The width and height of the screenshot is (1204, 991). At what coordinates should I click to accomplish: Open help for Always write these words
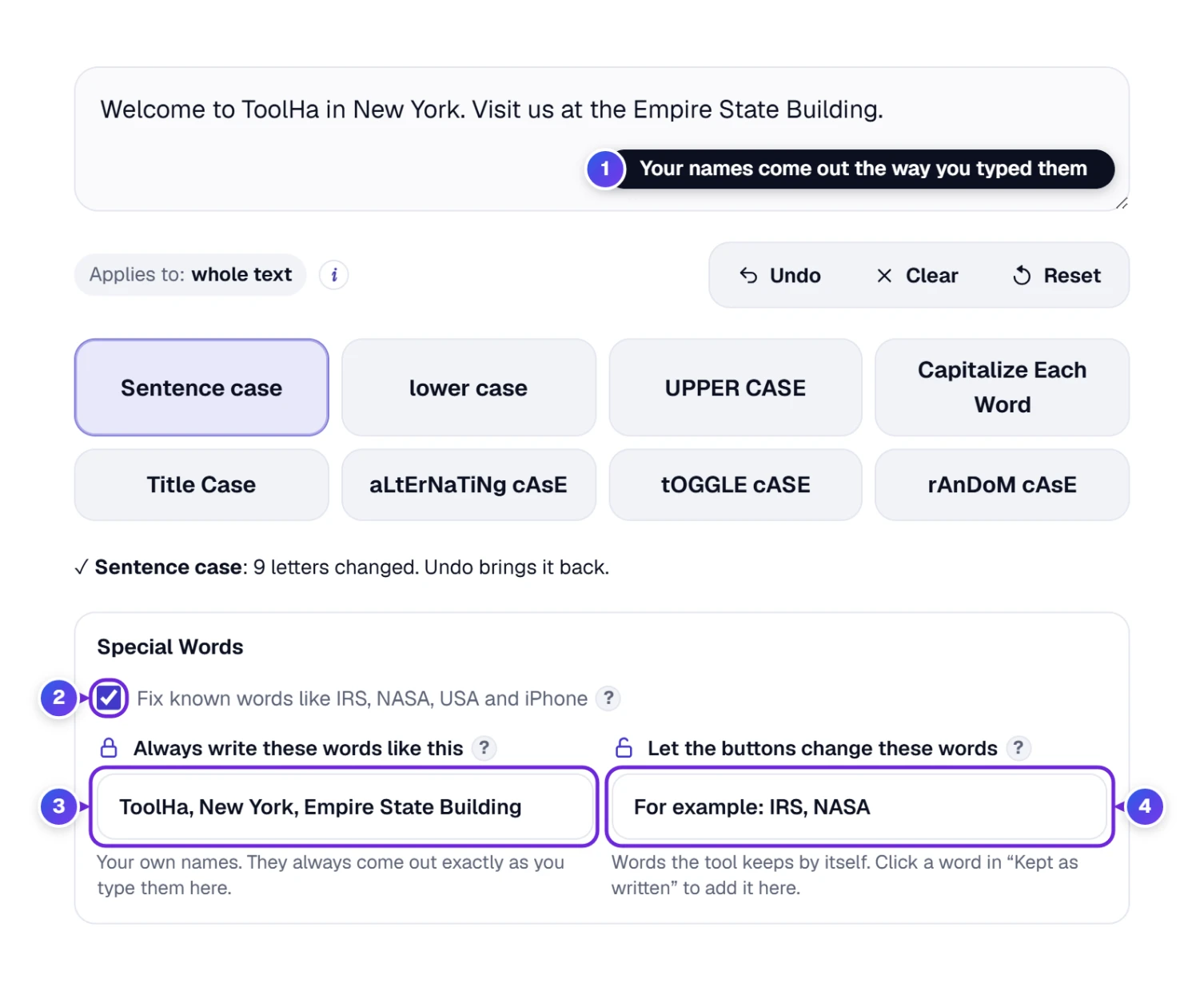point(484,748)
